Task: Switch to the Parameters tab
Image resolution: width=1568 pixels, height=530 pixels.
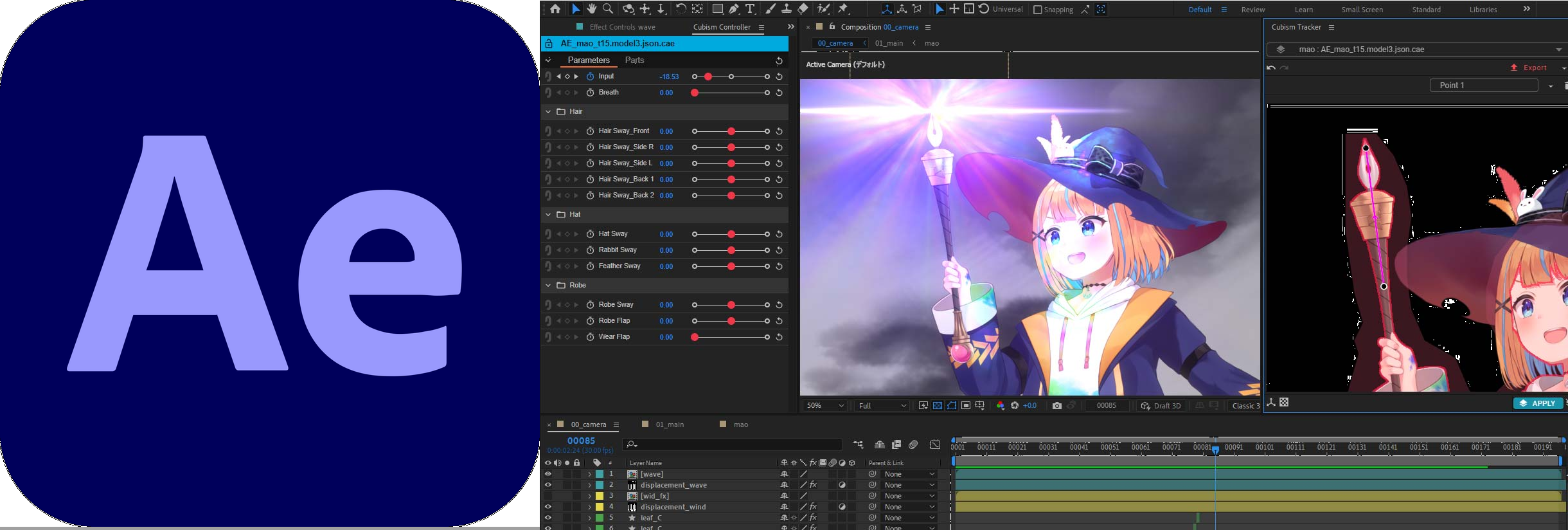Action: pos(589,60)
